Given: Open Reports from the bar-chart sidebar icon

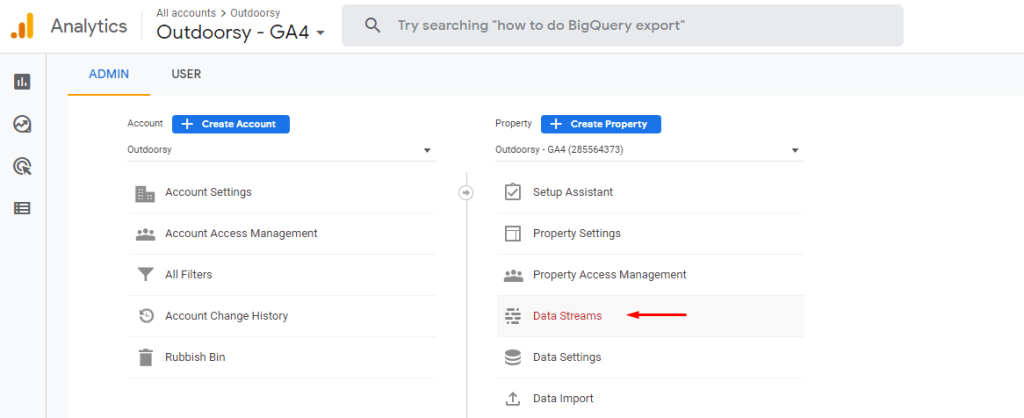Looking at the screenshot, I should pos(22,82).
